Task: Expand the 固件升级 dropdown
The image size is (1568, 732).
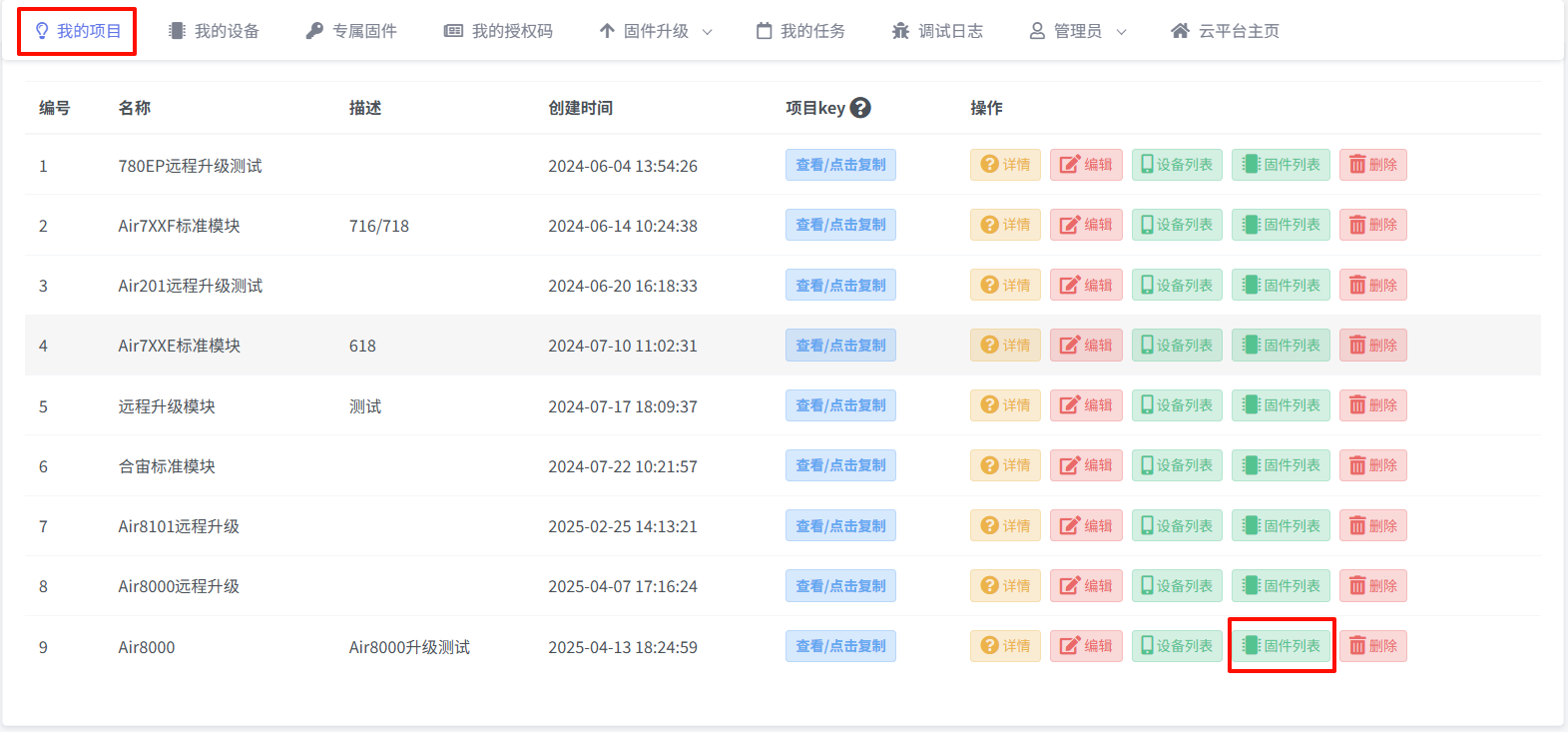Action: (x=656, y=31)
